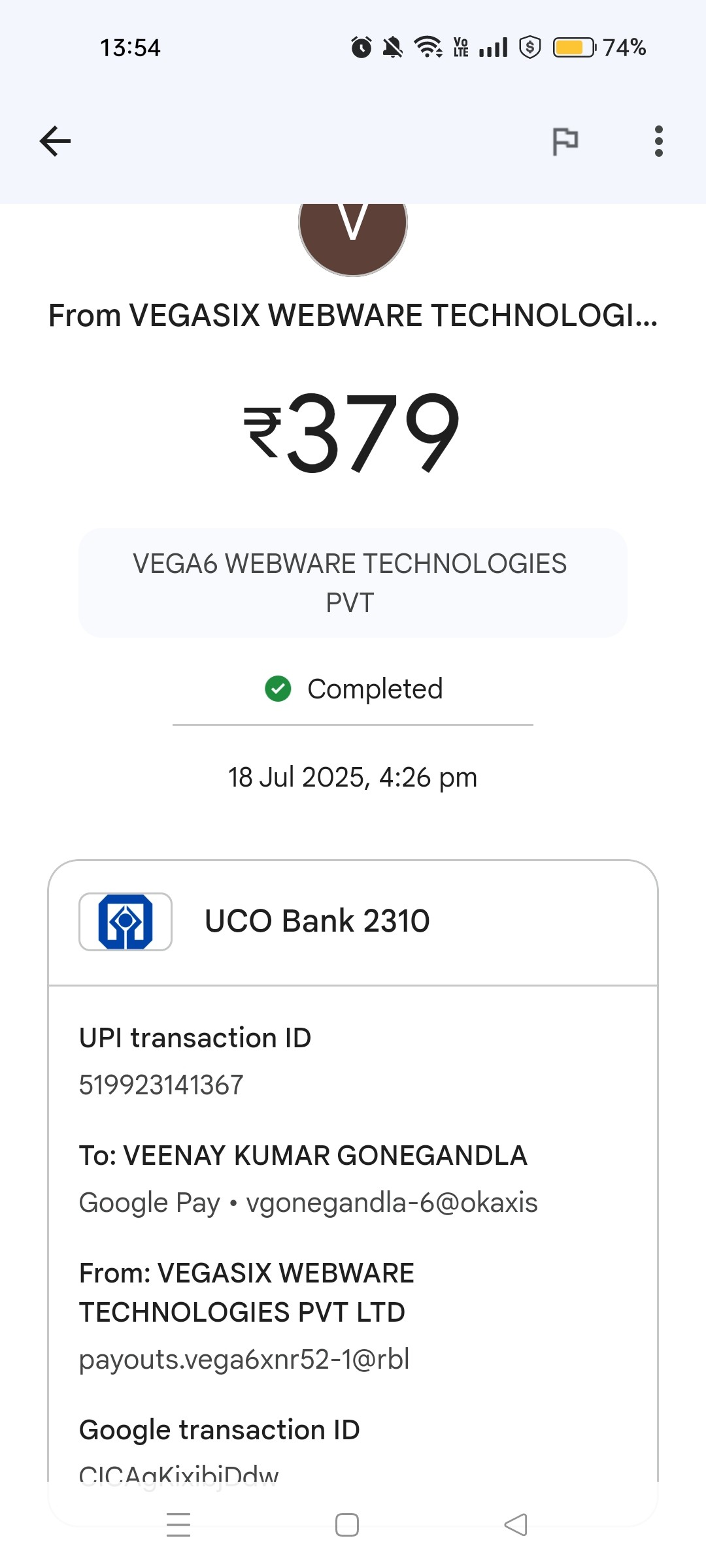Tap the flag report icon
This screenshot has height=1568, width=706.
pyautogui.click(x=565, y=141)
